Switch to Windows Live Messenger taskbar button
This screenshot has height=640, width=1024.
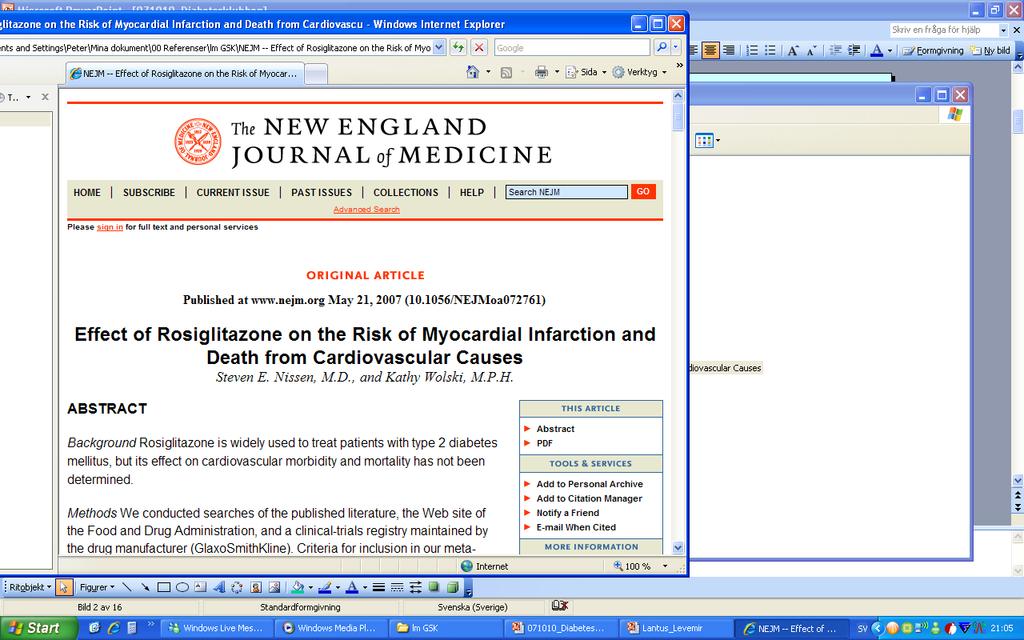pos(217,628)
